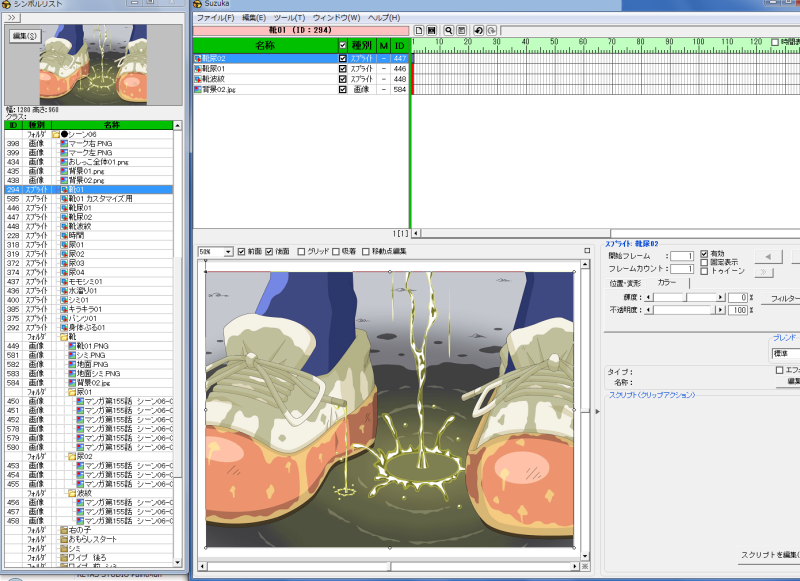Viewport: 800px width, 581px height.
Task: Toggle the グリッド grid checkbox
Action: click(x=302, y=251)
